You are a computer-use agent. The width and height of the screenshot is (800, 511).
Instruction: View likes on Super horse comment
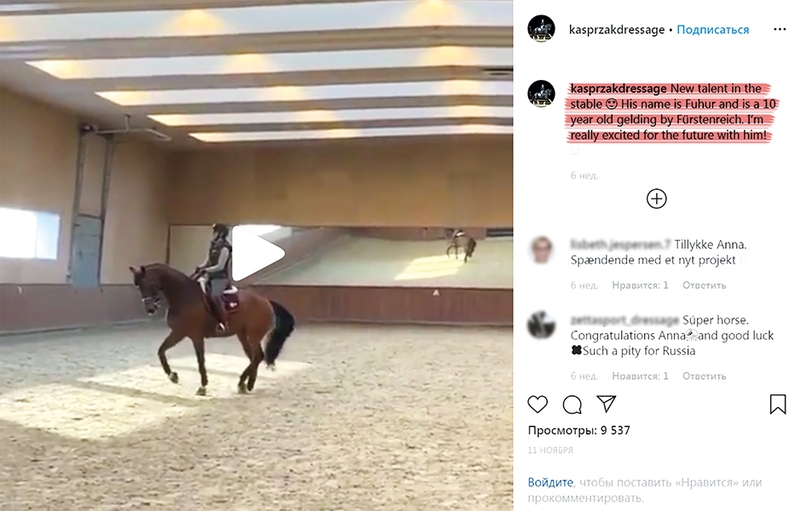[x=640, y=376]
